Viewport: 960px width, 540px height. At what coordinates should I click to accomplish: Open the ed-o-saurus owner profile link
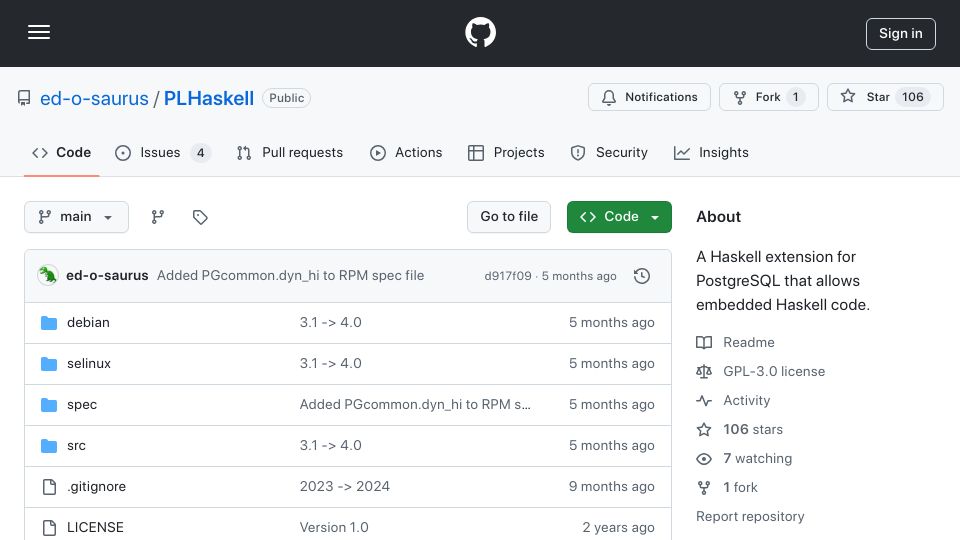click(94, 98)
